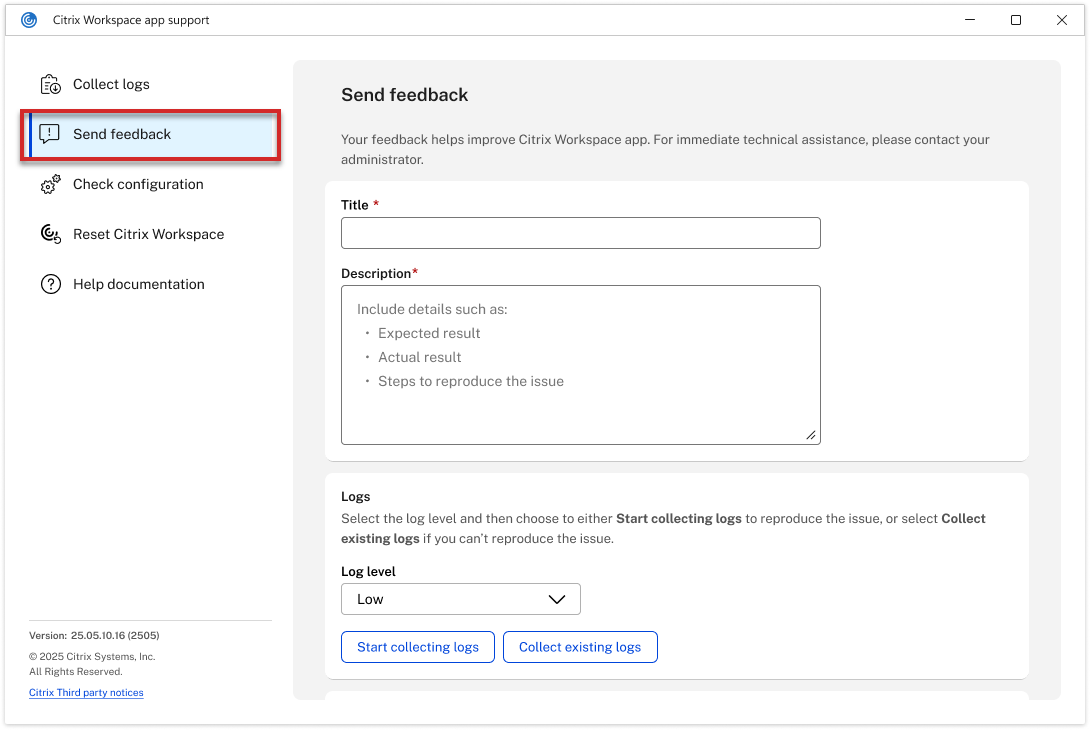The width and height of the screenshot is (1090, 730).
Task: Open Citrix Third party notices link
Action: pos(86,692)
